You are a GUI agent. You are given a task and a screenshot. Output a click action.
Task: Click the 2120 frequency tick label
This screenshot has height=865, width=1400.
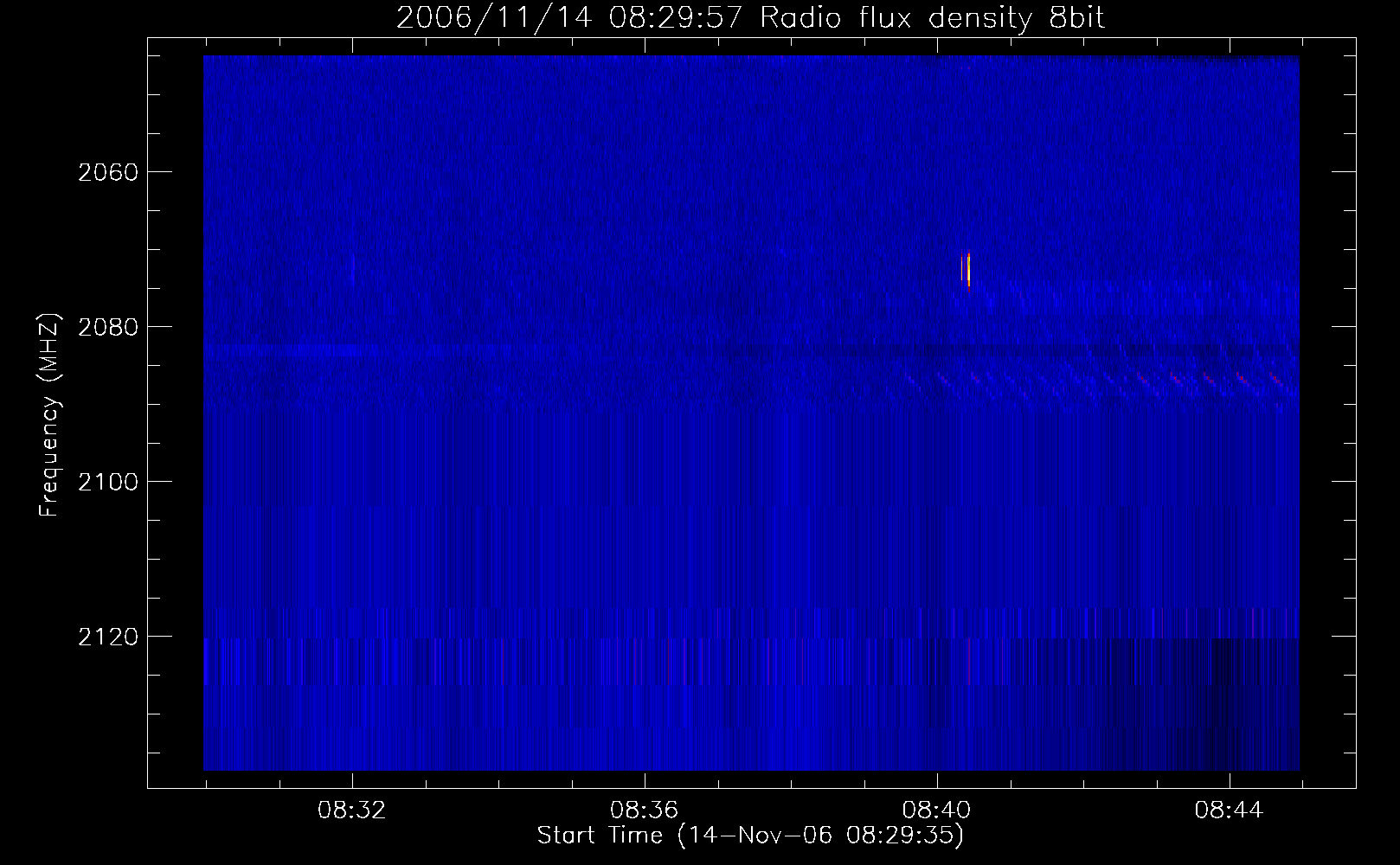click(108, 637)
